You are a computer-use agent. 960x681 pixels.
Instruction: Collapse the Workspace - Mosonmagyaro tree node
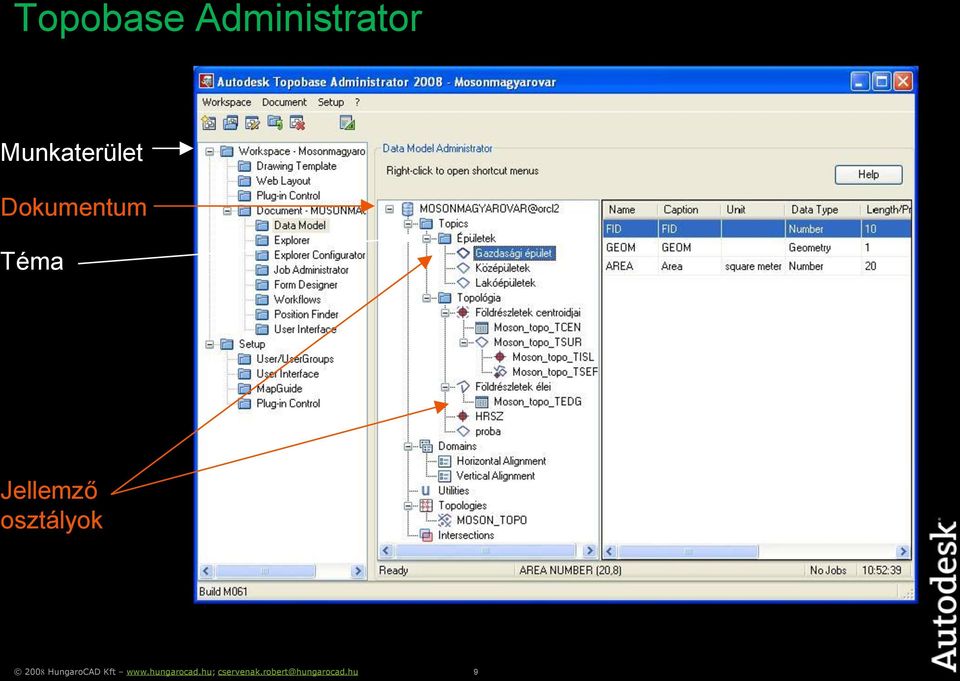pos(209,151)
